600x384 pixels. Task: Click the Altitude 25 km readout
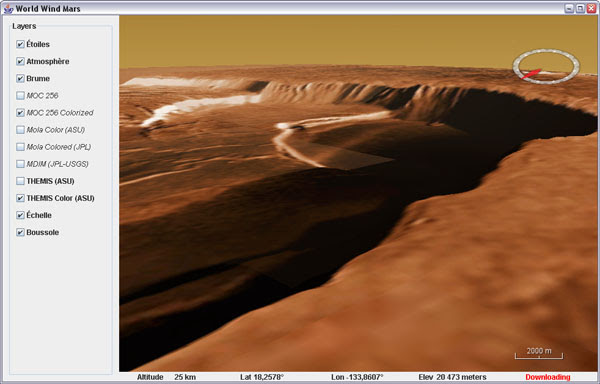point(166,377)
